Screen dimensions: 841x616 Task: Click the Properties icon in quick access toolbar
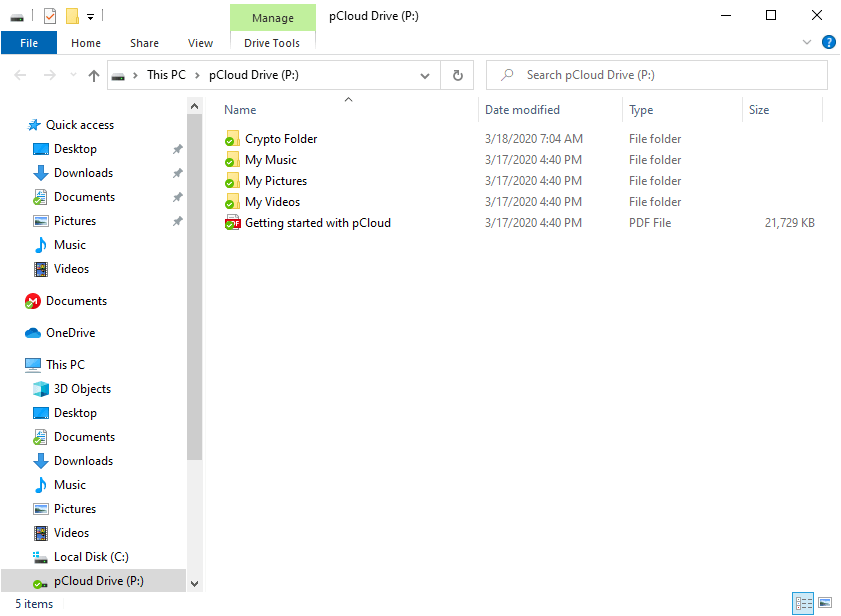tap(50, 16)
